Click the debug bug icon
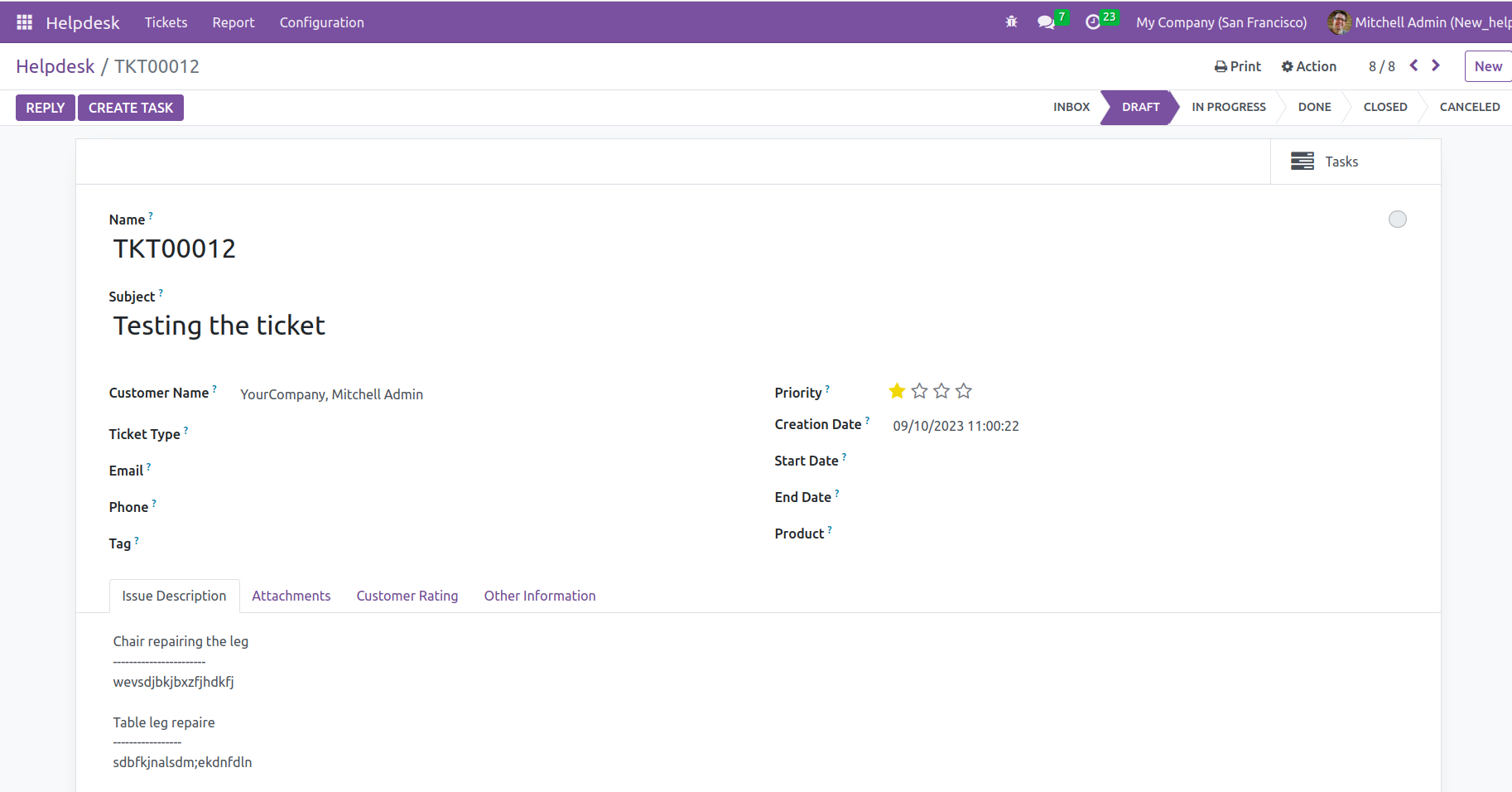The image size is (1512, 792). click(x=1011, y=22)
